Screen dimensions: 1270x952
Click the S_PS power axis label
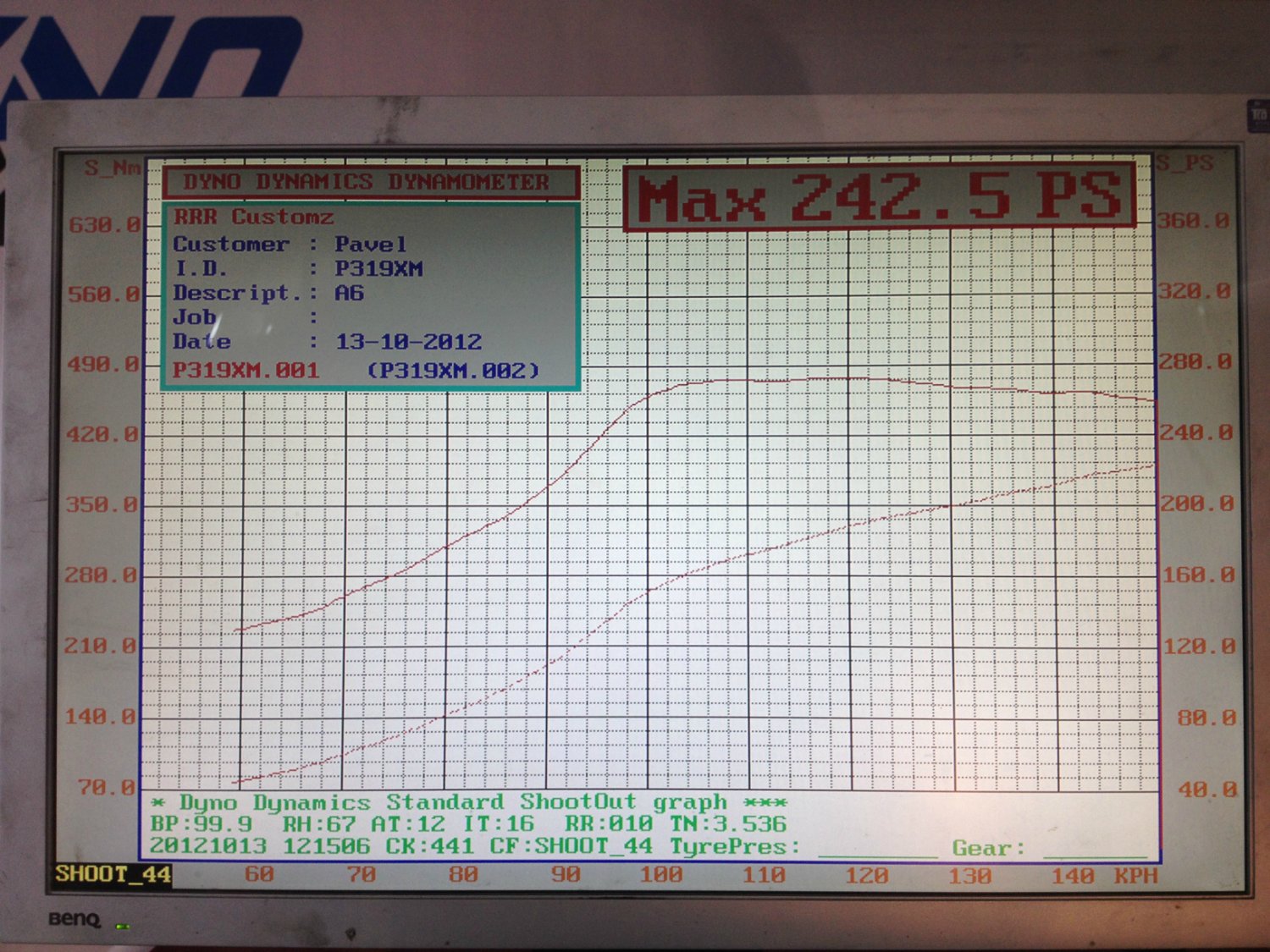[x=1186, y=163]
